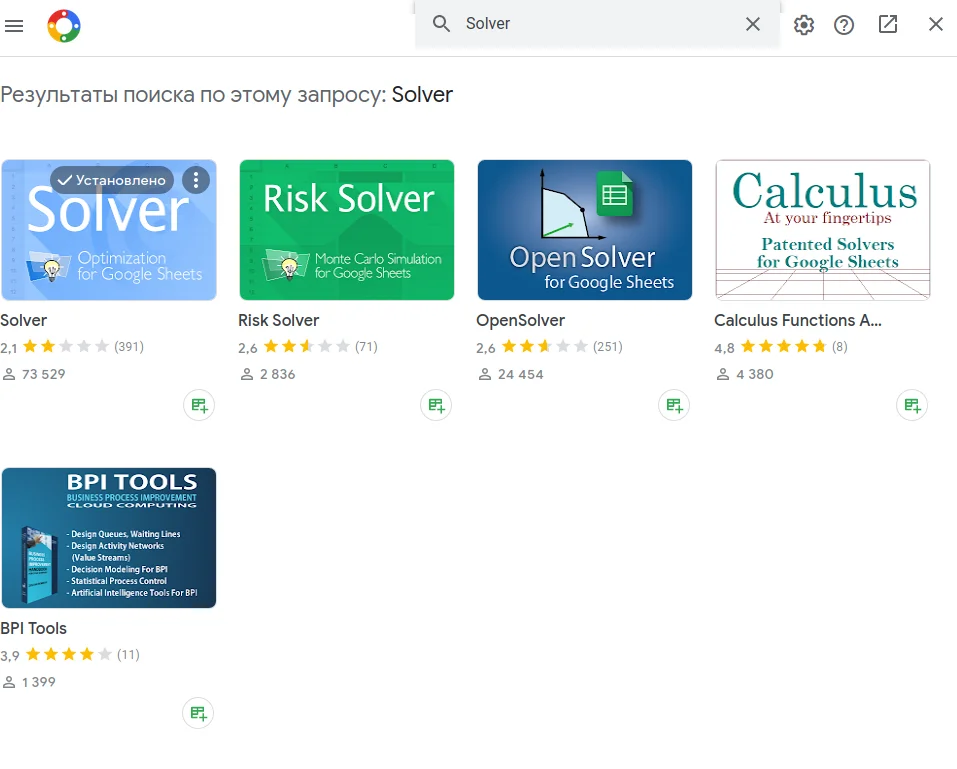Click the 2 836 users count

(x=277, y=374)
